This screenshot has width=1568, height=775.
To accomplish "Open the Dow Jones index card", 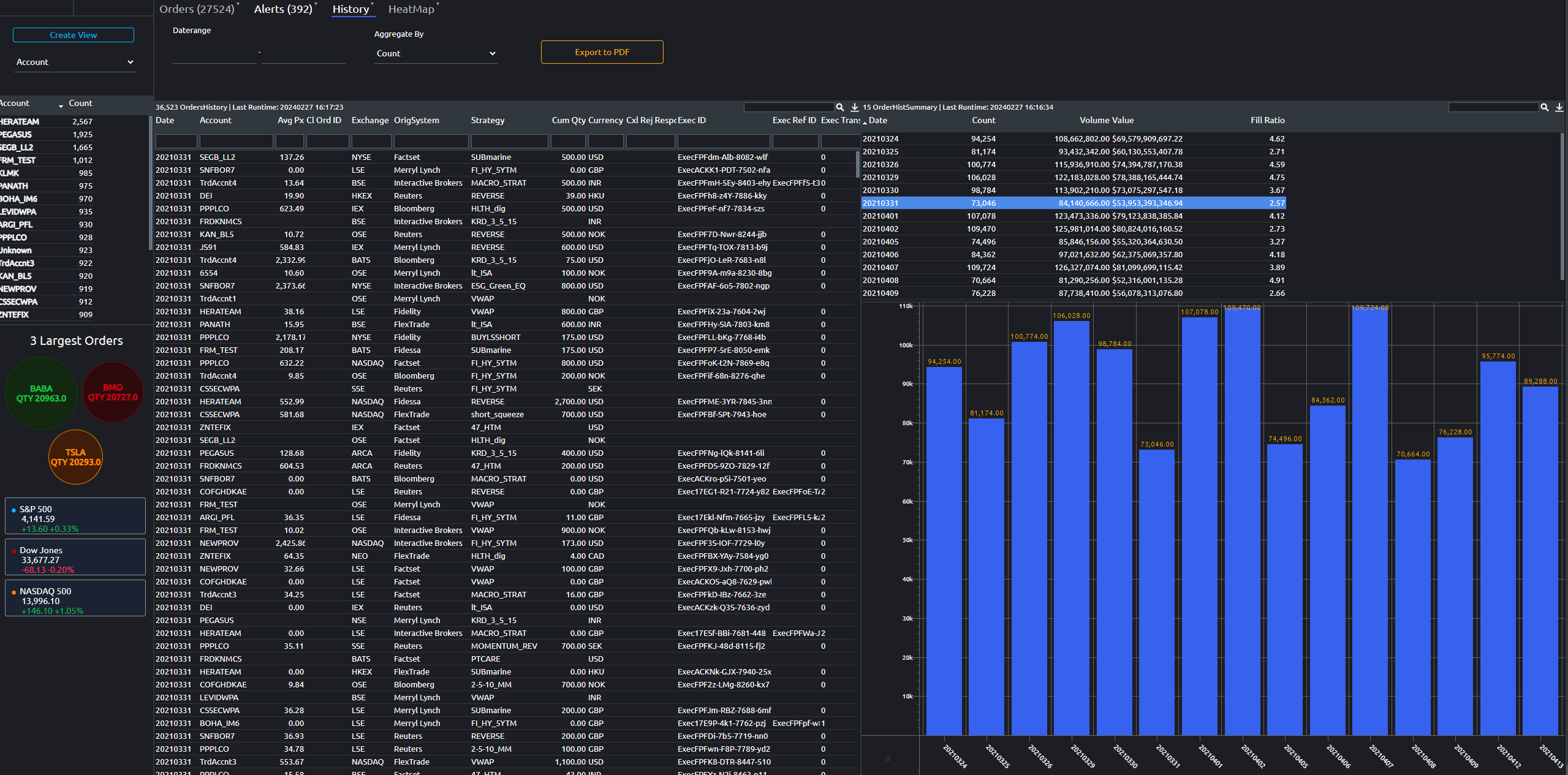I will (75, 557).
